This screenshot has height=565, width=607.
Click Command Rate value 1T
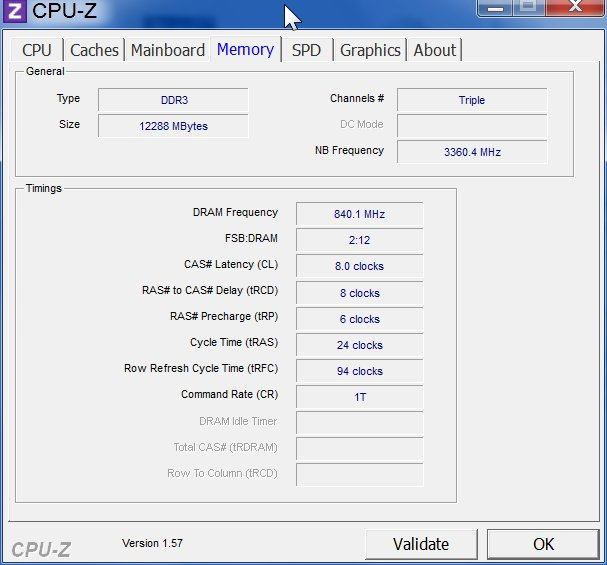tap(359, 397)
